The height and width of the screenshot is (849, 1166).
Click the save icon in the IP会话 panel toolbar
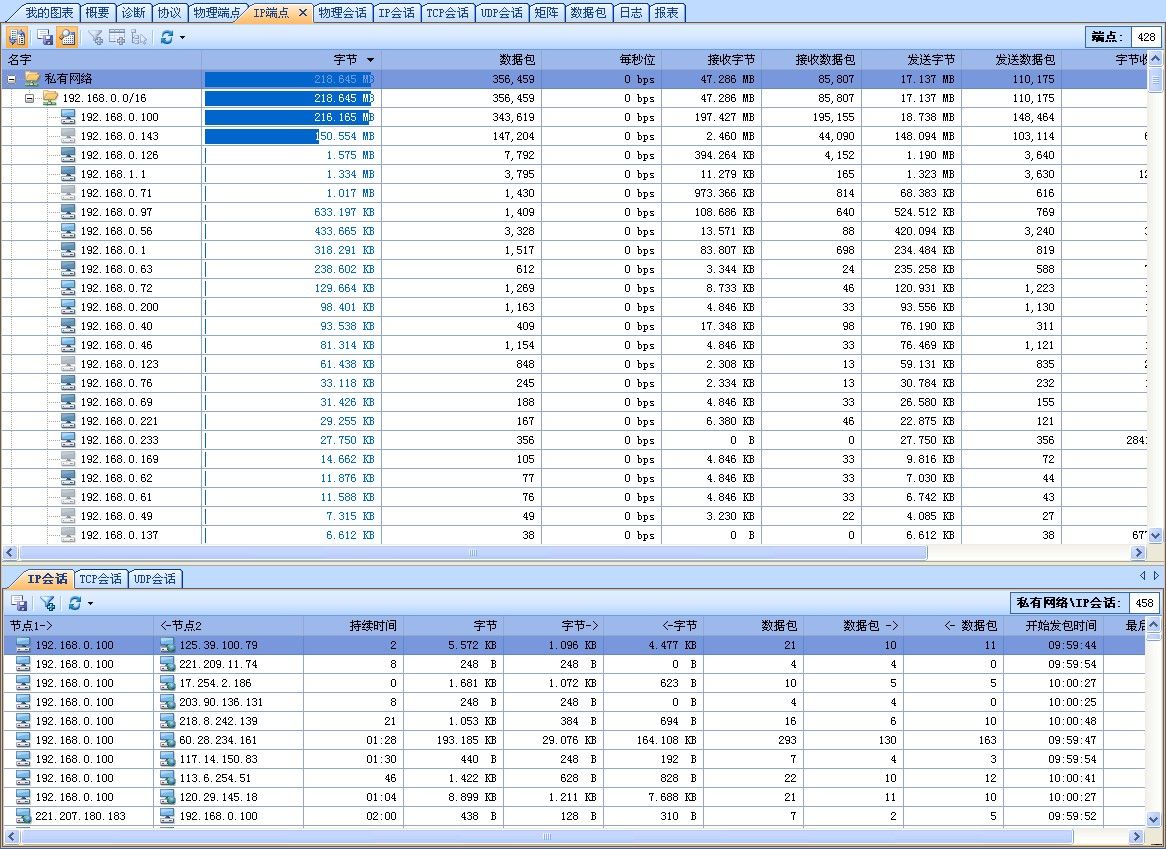pos(19,603)
